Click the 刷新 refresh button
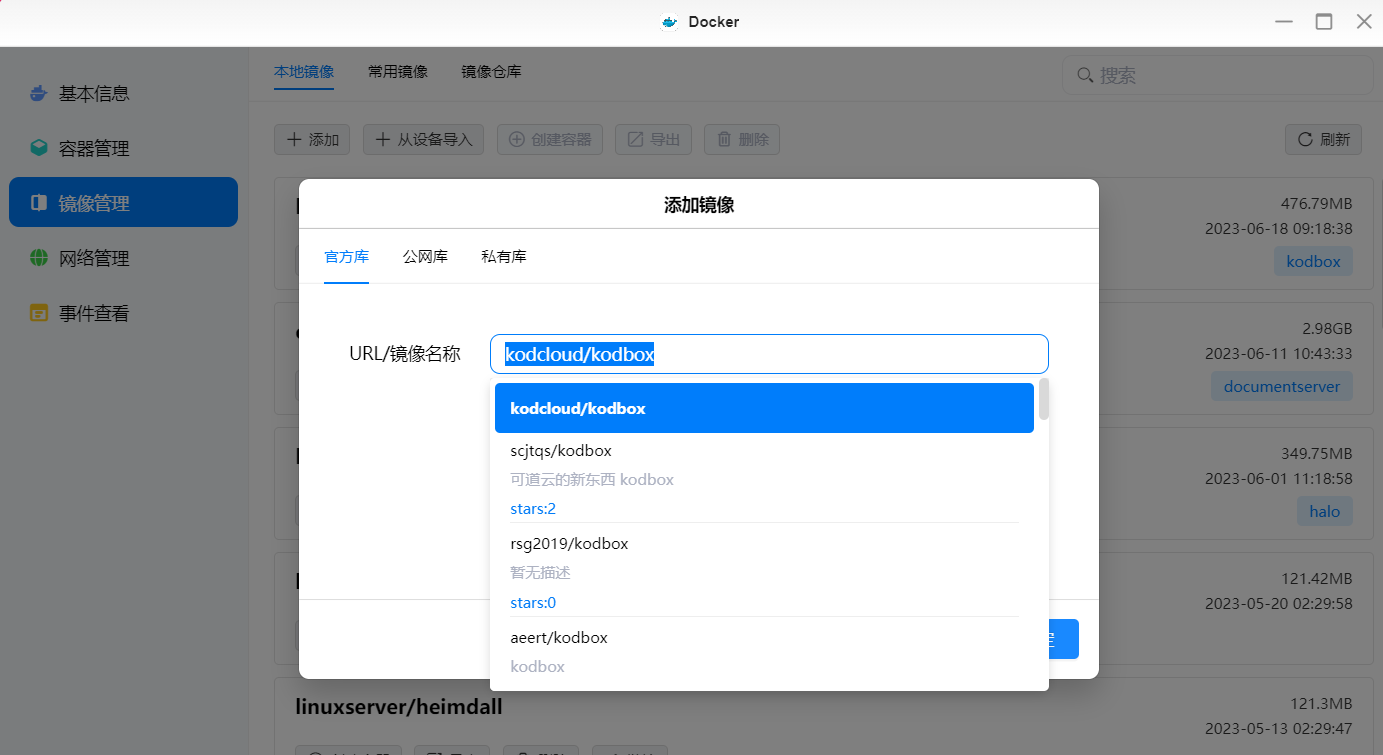This screenshot has width=1383, height=755. pos(1323,140)
